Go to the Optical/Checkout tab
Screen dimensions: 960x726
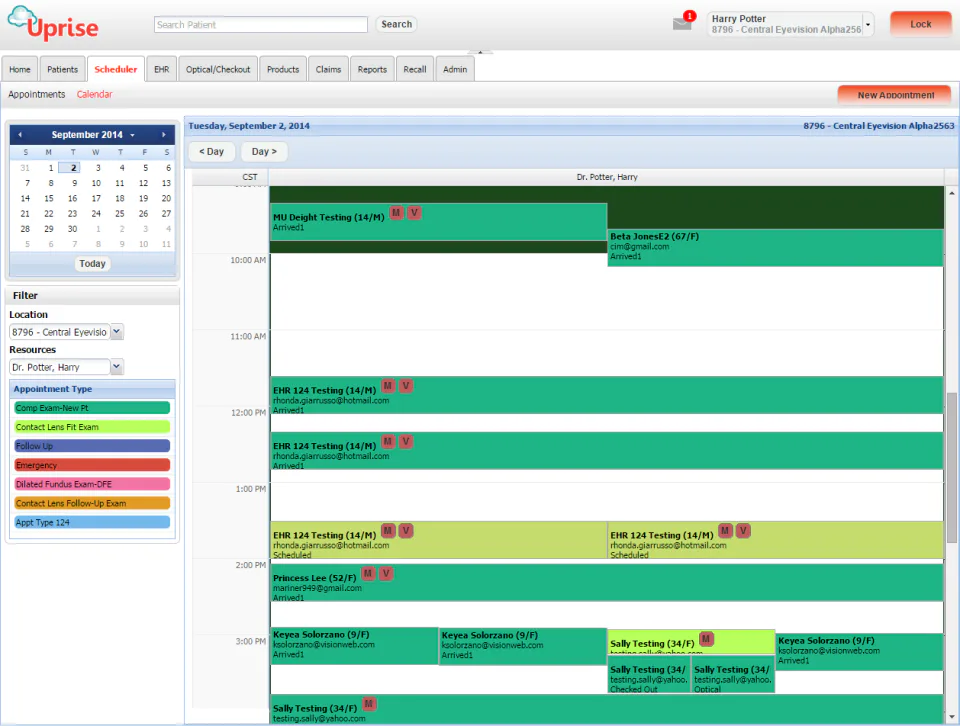tap(218, 69)
